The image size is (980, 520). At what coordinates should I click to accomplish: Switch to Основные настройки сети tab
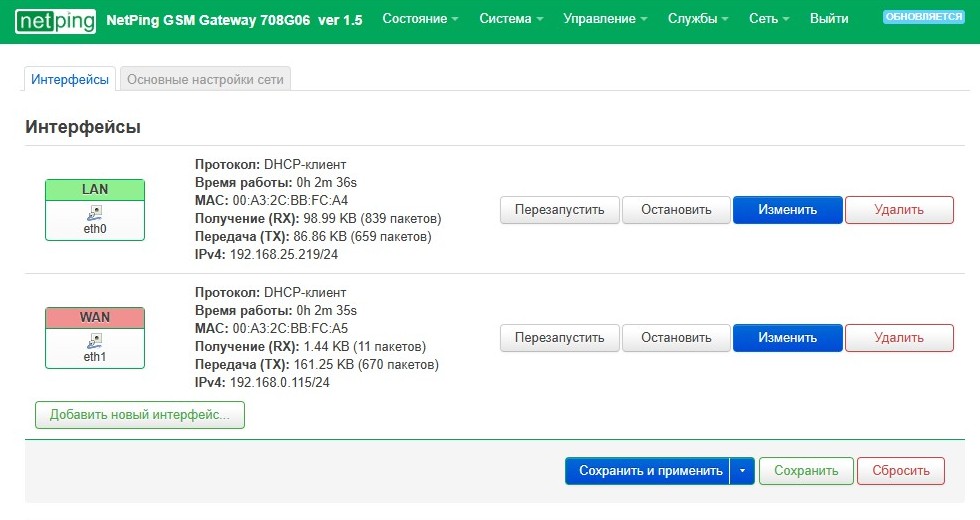(x=205, y=80)
